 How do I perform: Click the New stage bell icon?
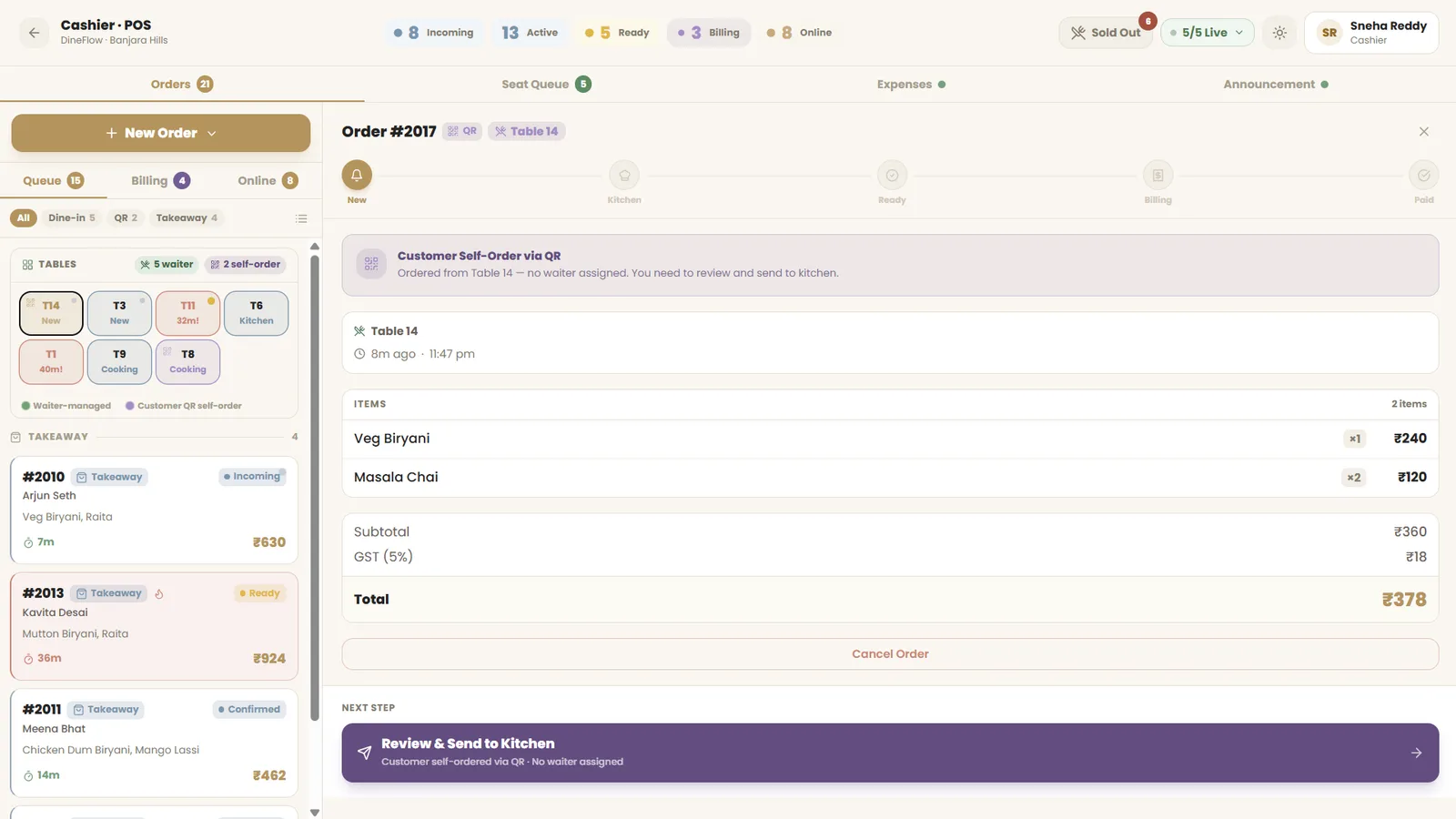tap(357, 175)
